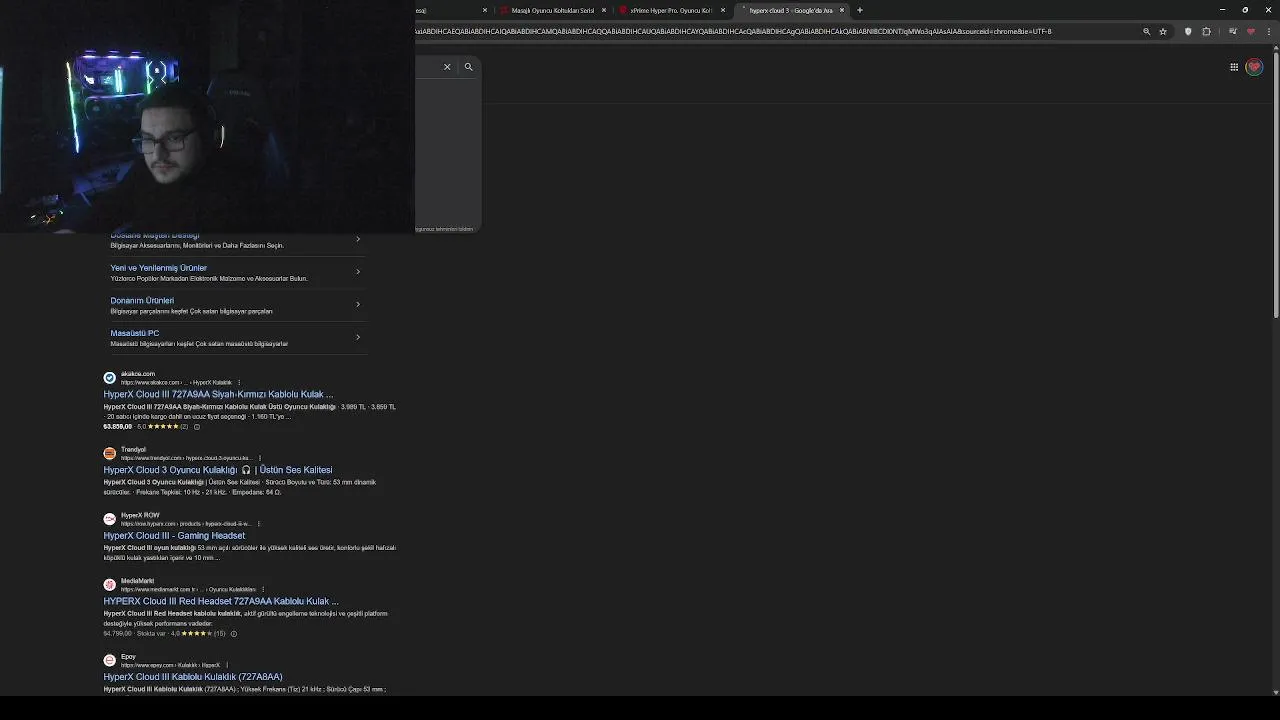Image resolution: width=1280 pixels, height=720 pixels.
Task: Click the Chrome address bar URL
Action: [733, 31]
